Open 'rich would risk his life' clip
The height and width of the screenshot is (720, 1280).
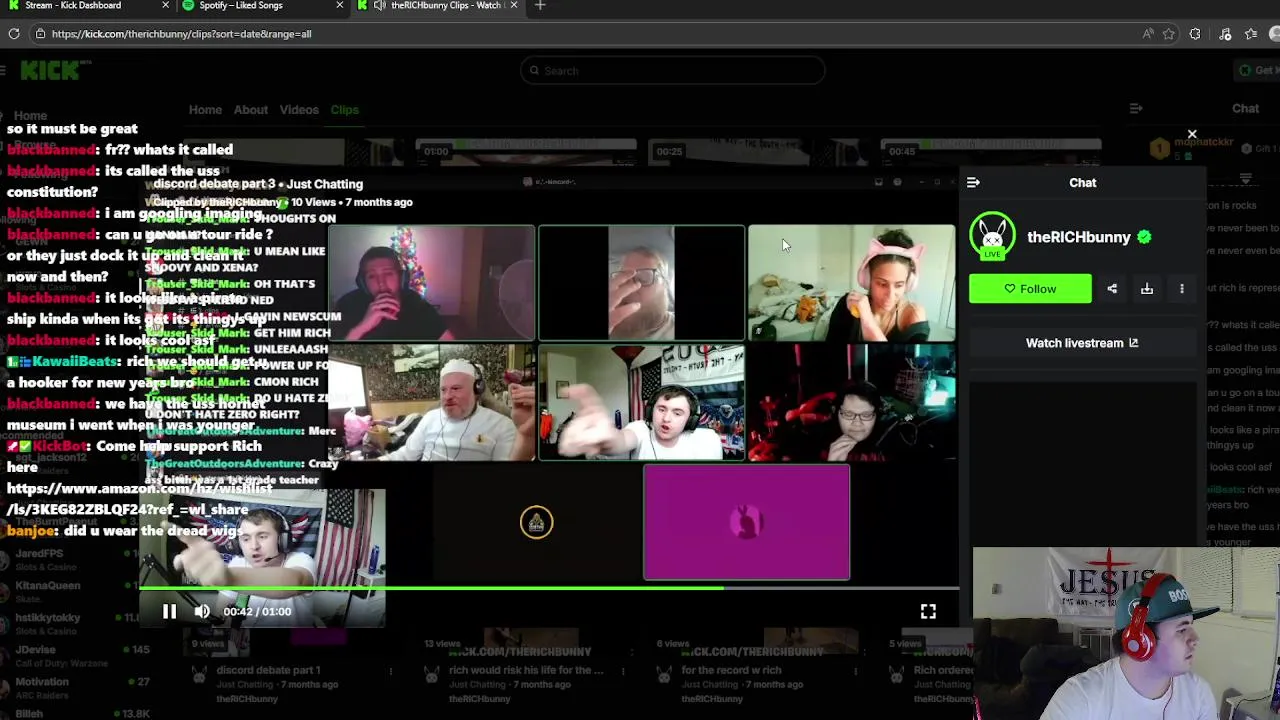tap(526, 670)
